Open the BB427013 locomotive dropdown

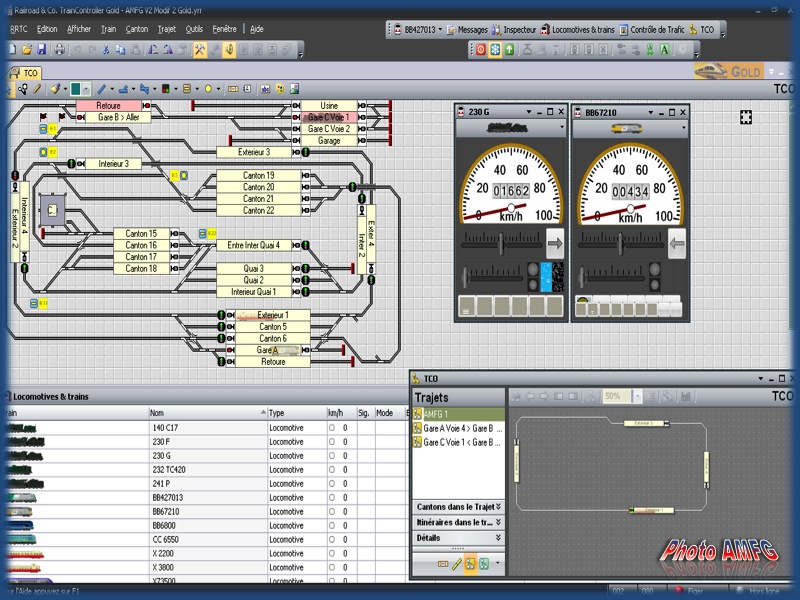pos(440,30)
